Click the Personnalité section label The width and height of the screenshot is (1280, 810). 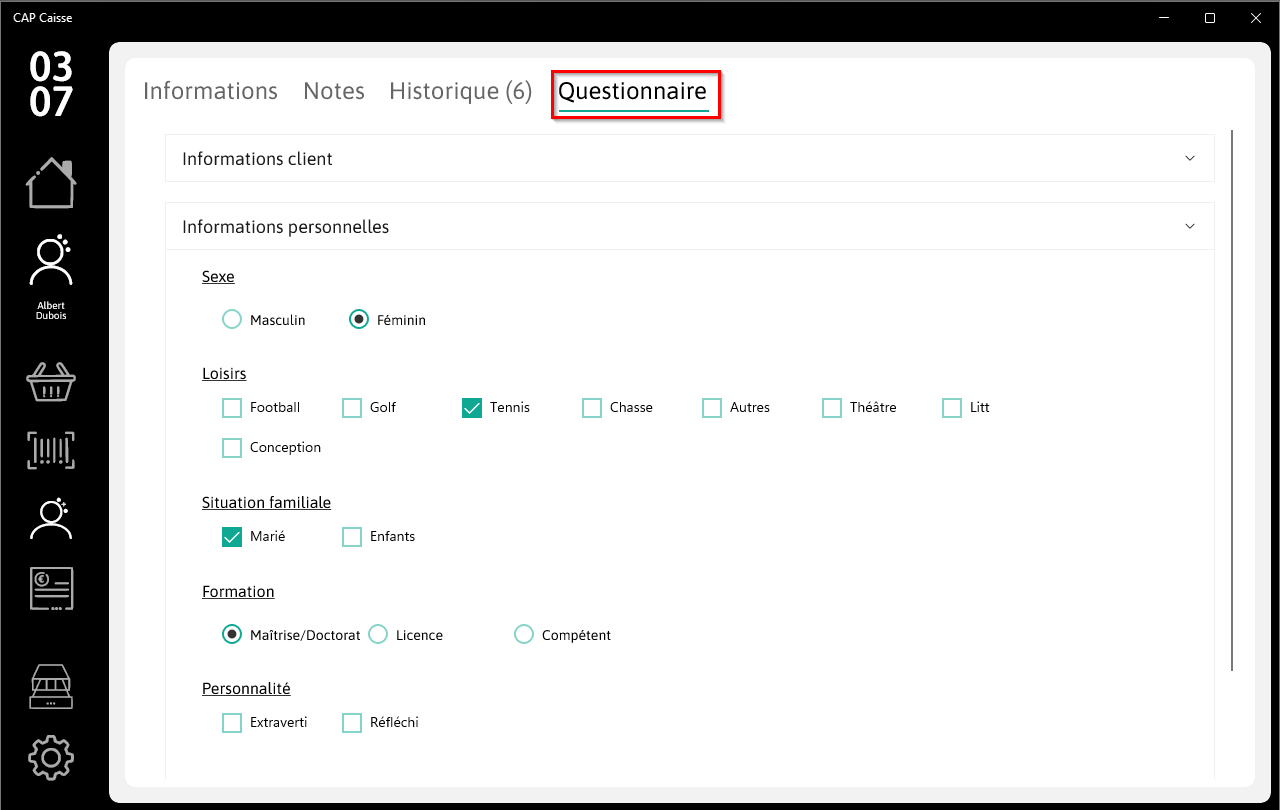[246, 689]
